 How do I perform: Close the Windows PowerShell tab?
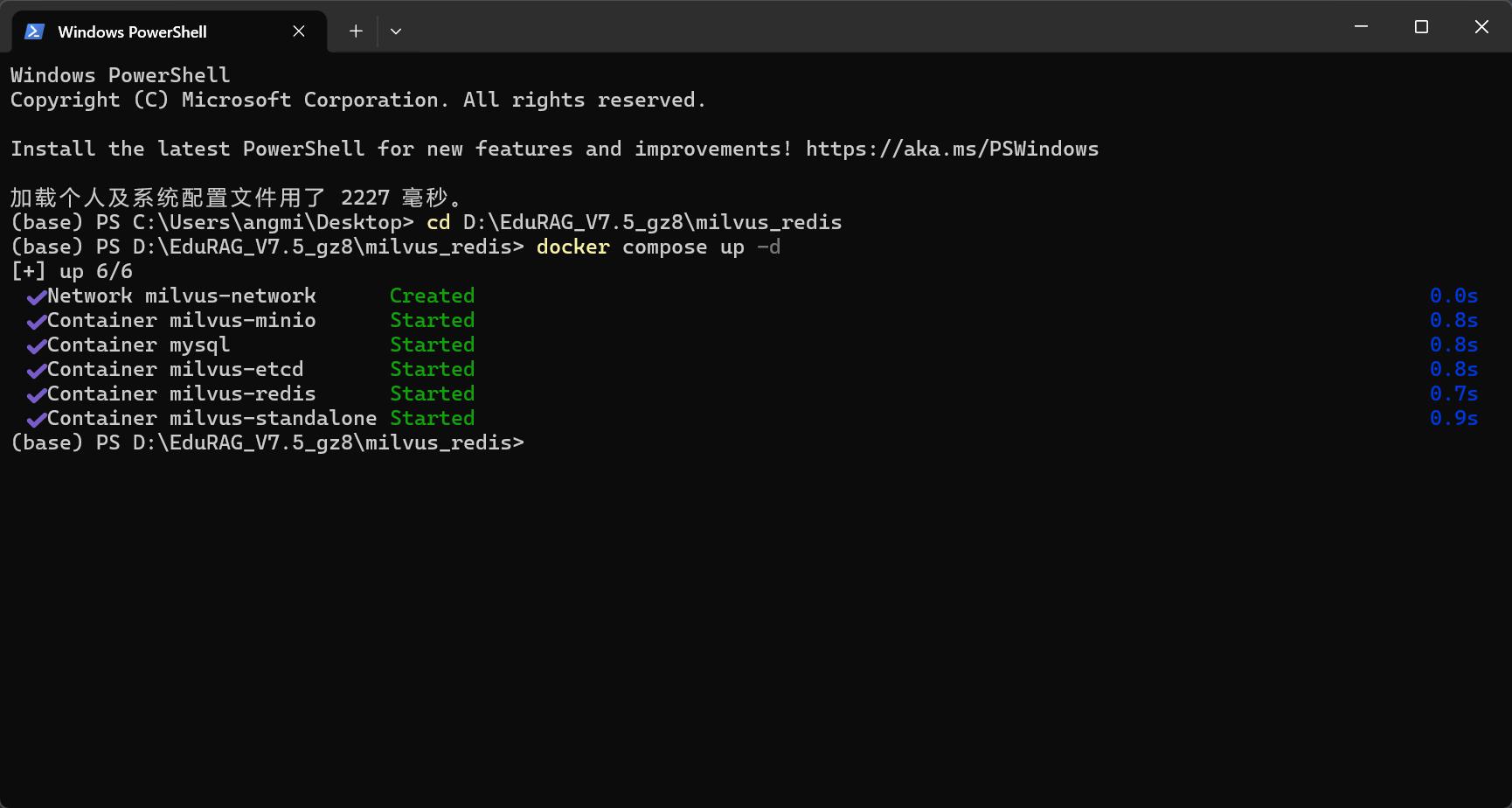pos(299,31)
